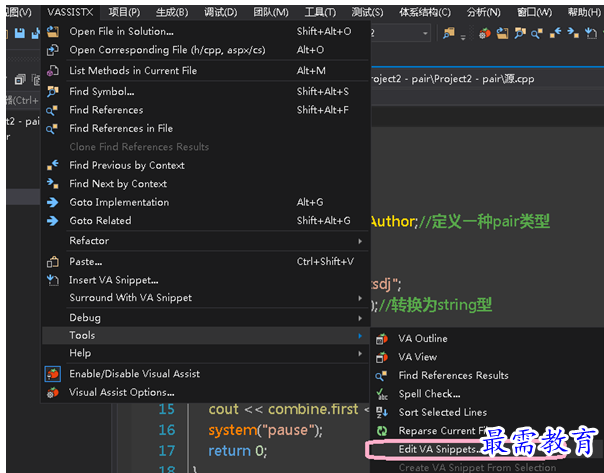Expand the Surround With VA Snippet submenu
Screen dimensions: 604x473
(x=206, y=298)
